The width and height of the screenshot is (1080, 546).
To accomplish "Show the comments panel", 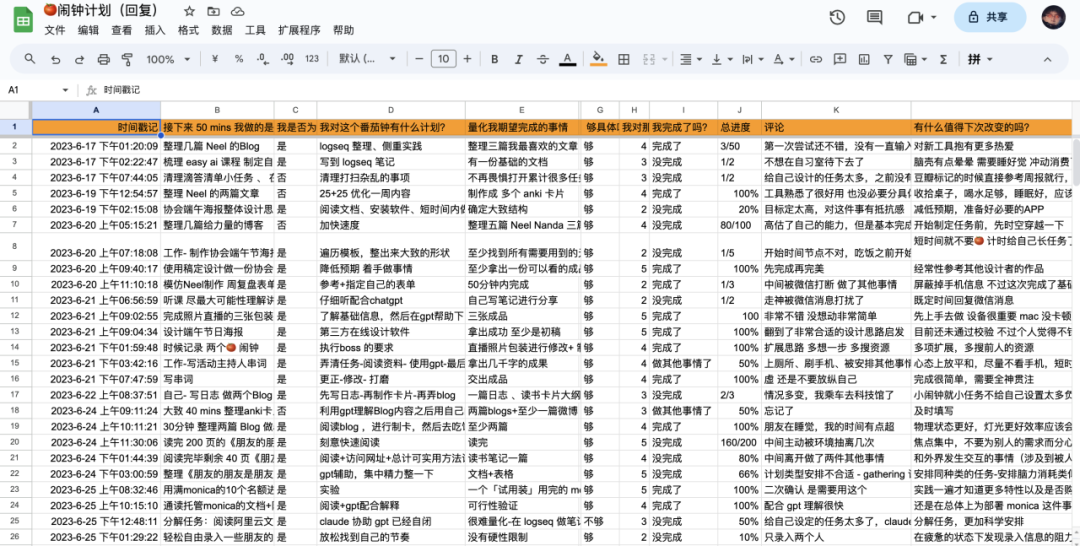I will (x=875, y=18).
